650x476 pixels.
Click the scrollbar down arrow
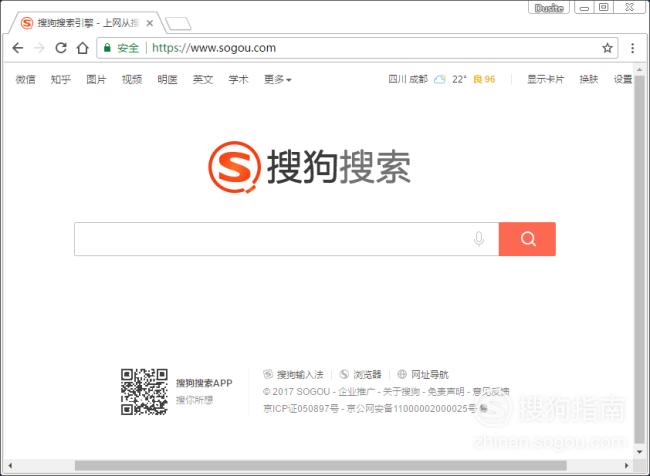(640, 452)
